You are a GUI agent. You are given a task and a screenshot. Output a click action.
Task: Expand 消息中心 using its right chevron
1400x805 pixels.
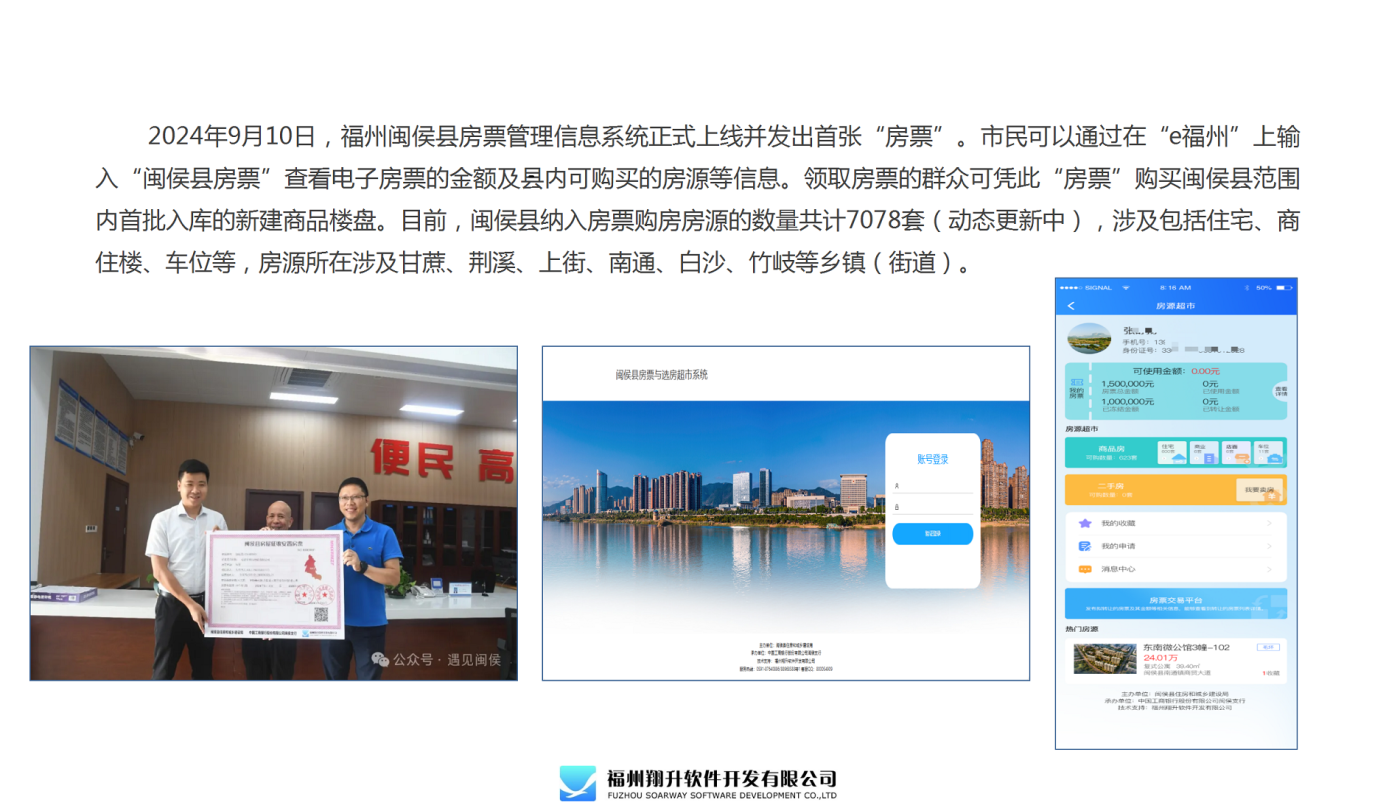point(1269,569)
